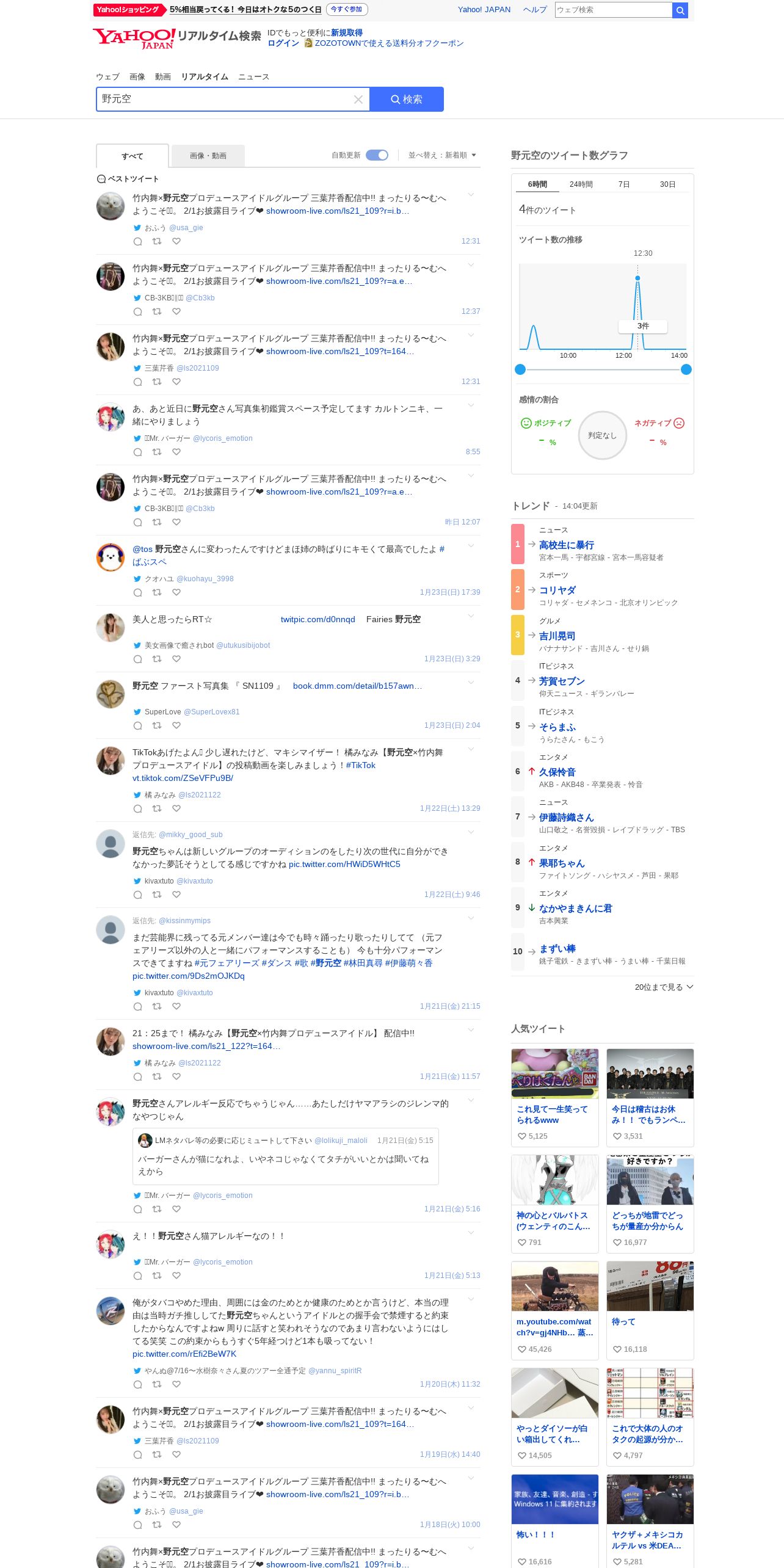The height and width of the screenshot is (1568, 784).
Task: Like the CB-3KB tweet from 12:37
Action: 176,311
